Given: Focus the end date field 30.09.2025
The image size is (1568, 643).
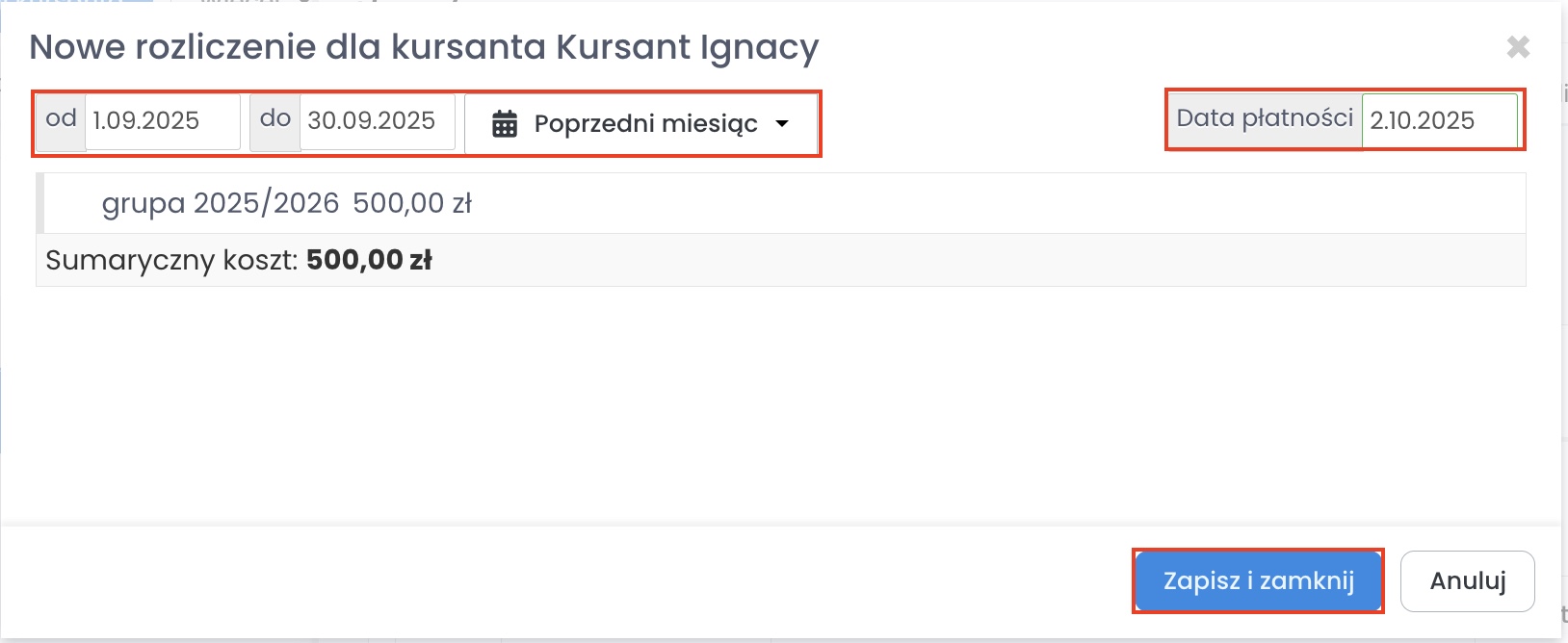Looking at the screenshot, I should pos(377,121).
